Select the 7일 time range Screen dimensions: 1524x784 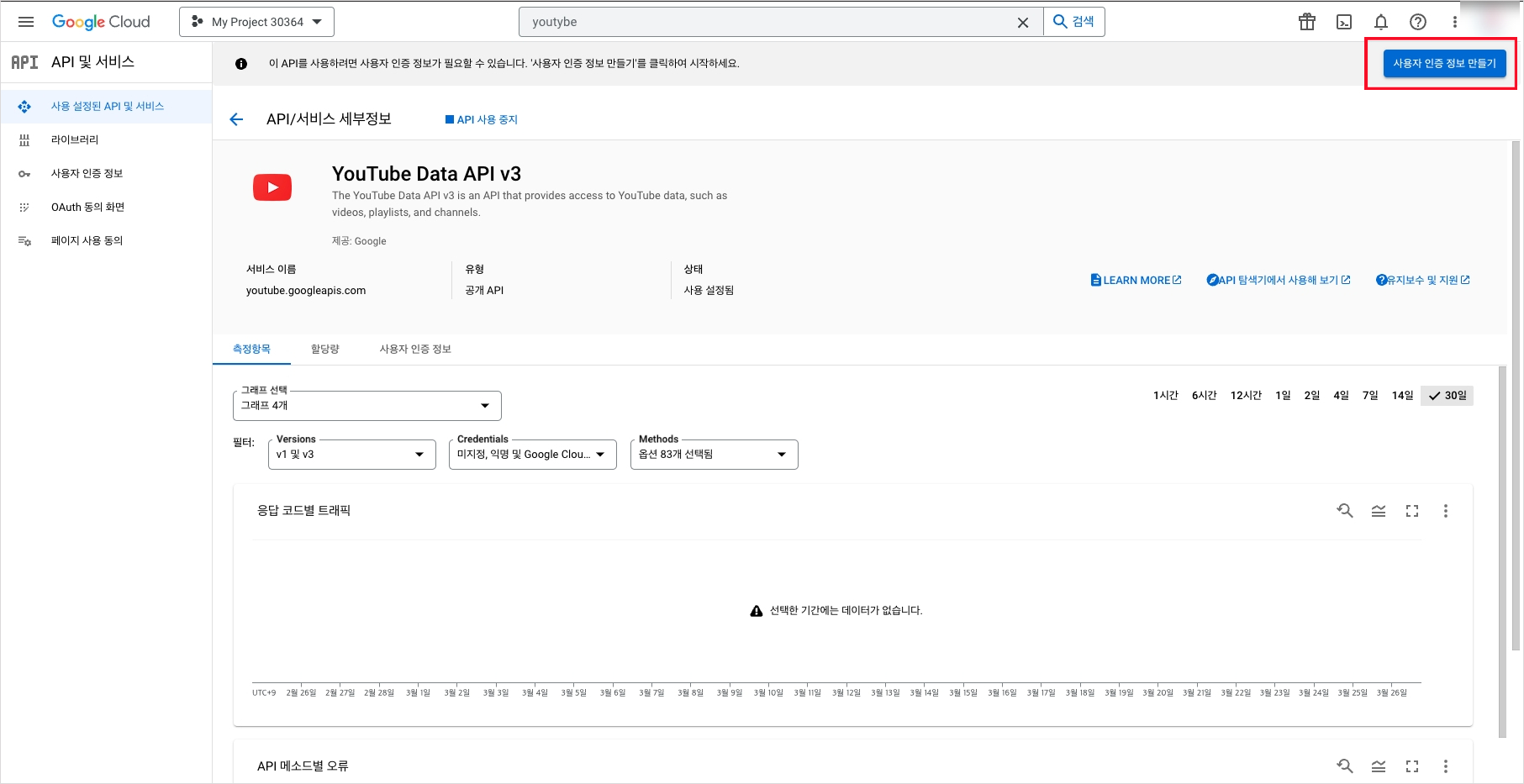pyautogui.click(x=1370, y=396)
